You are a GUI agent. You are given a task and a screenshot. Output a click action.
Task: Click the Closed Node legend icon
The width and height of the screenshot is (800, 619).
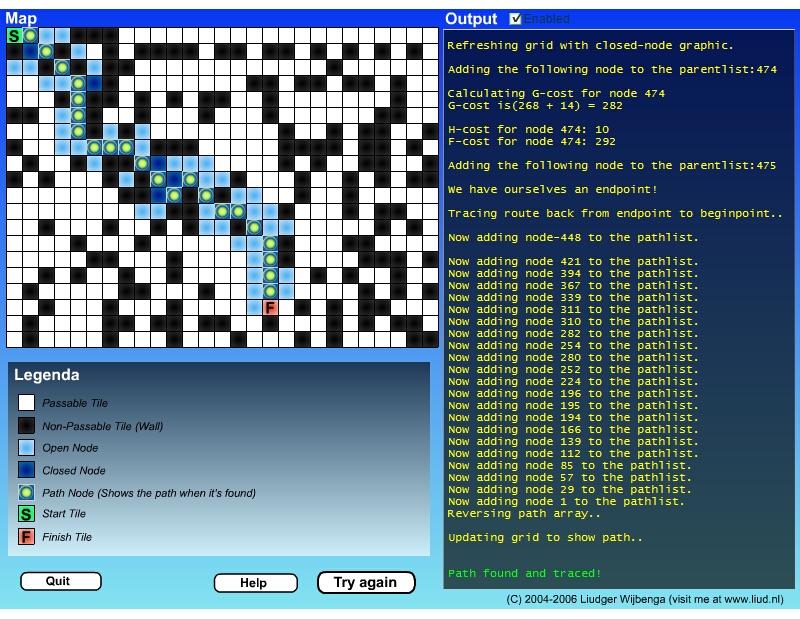point(27,470)
